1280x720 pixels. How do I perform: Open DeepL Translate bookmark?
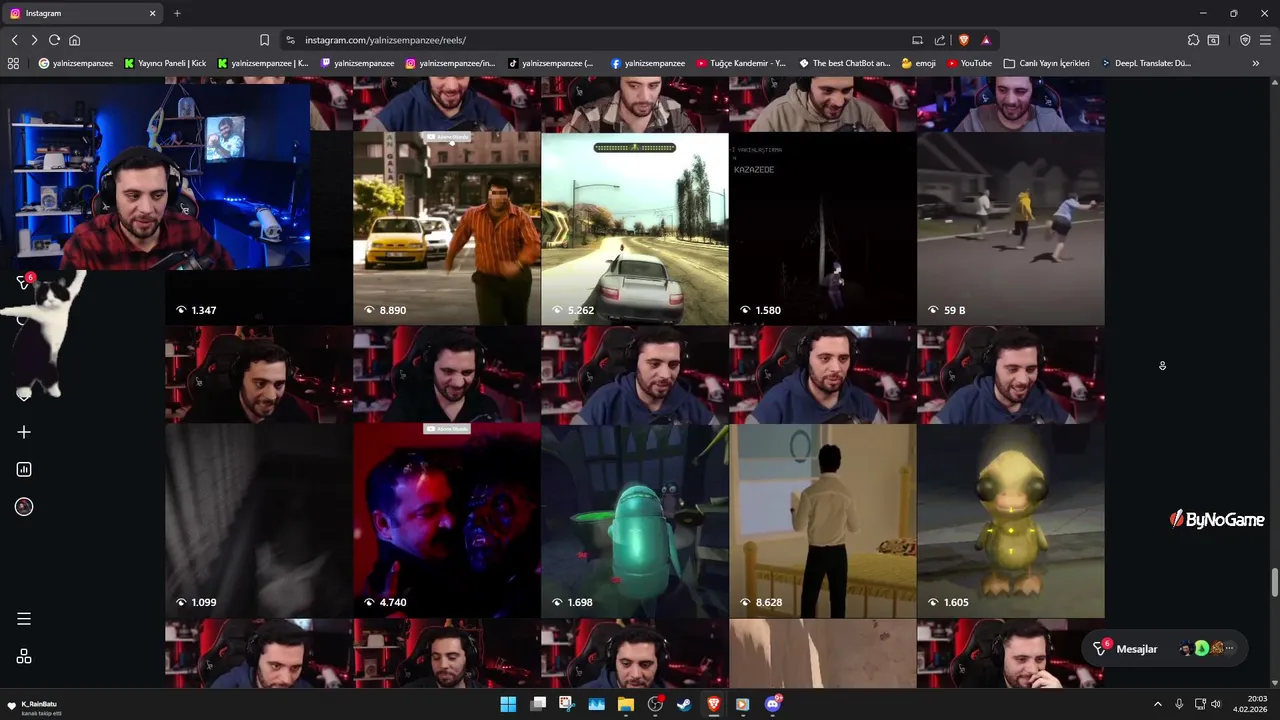click(1146, 63)
